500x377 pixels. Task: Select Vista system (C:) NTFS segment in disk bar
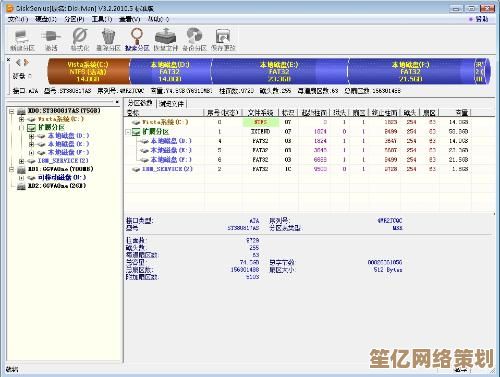click(88, 71)
